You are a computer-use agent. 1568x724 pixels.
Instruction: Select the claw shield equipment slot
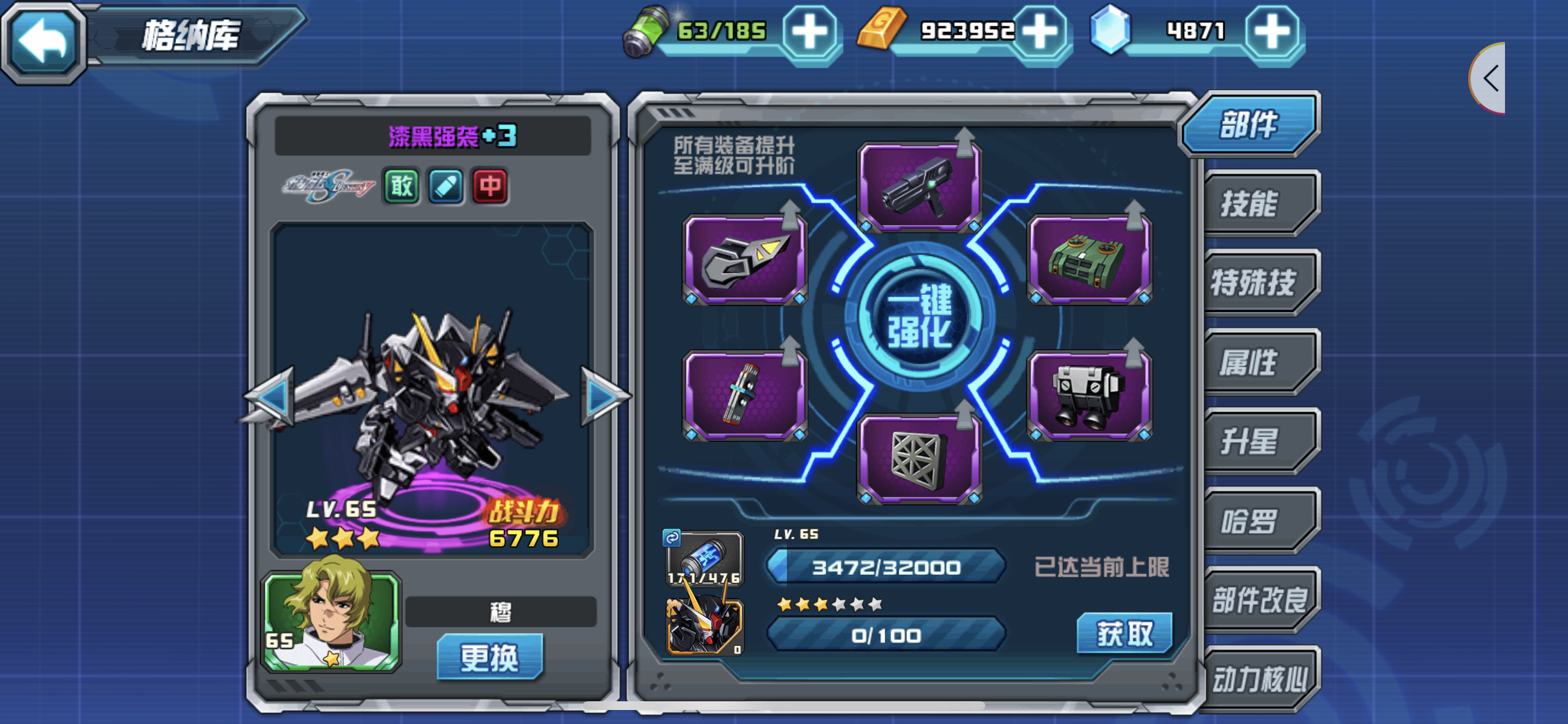(744, 260)
